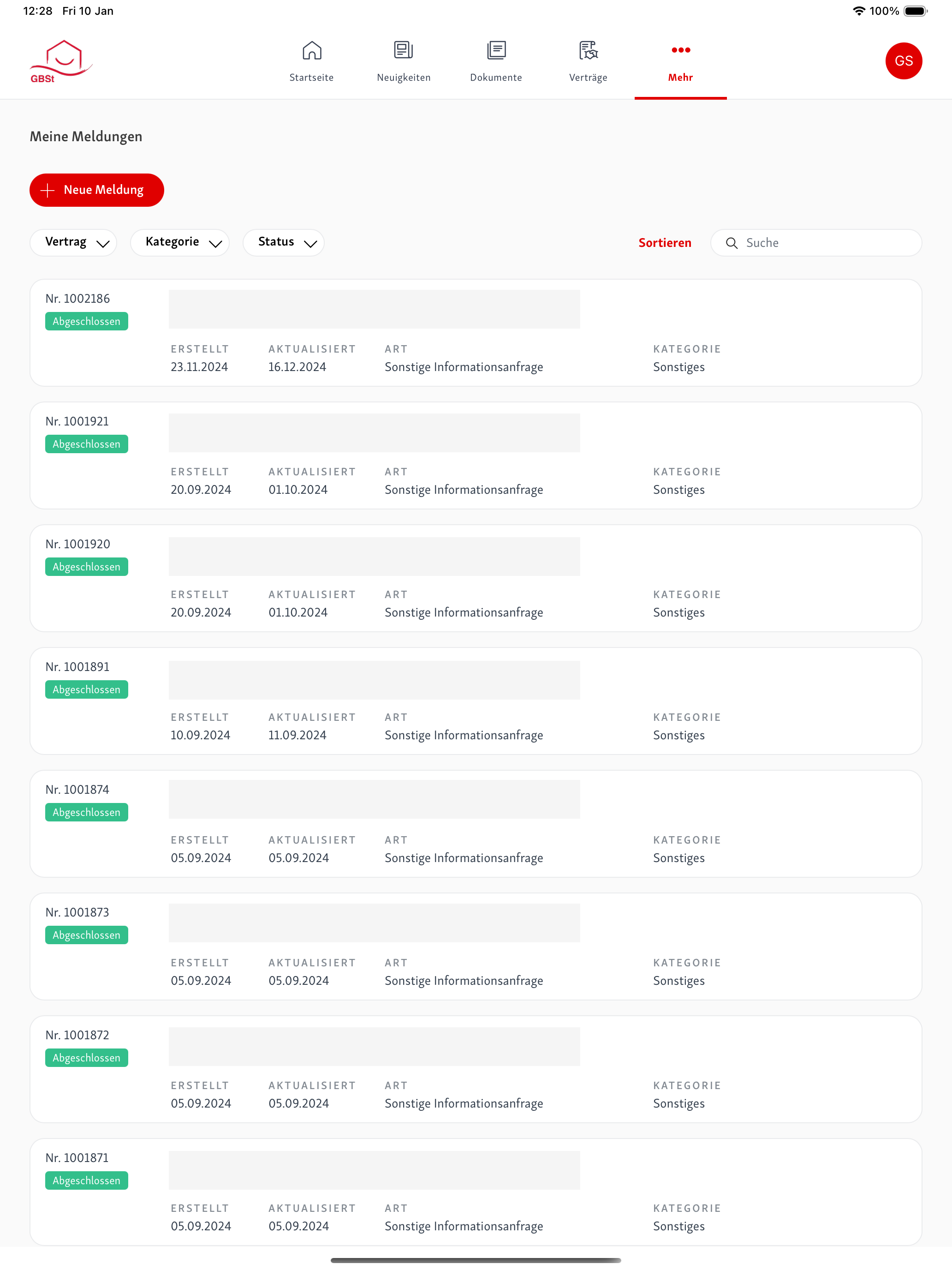This screenshot has height=1270, width=952.
Task: Tap the plus icon in Neue Meldung
Action: [x=48, y=190]
